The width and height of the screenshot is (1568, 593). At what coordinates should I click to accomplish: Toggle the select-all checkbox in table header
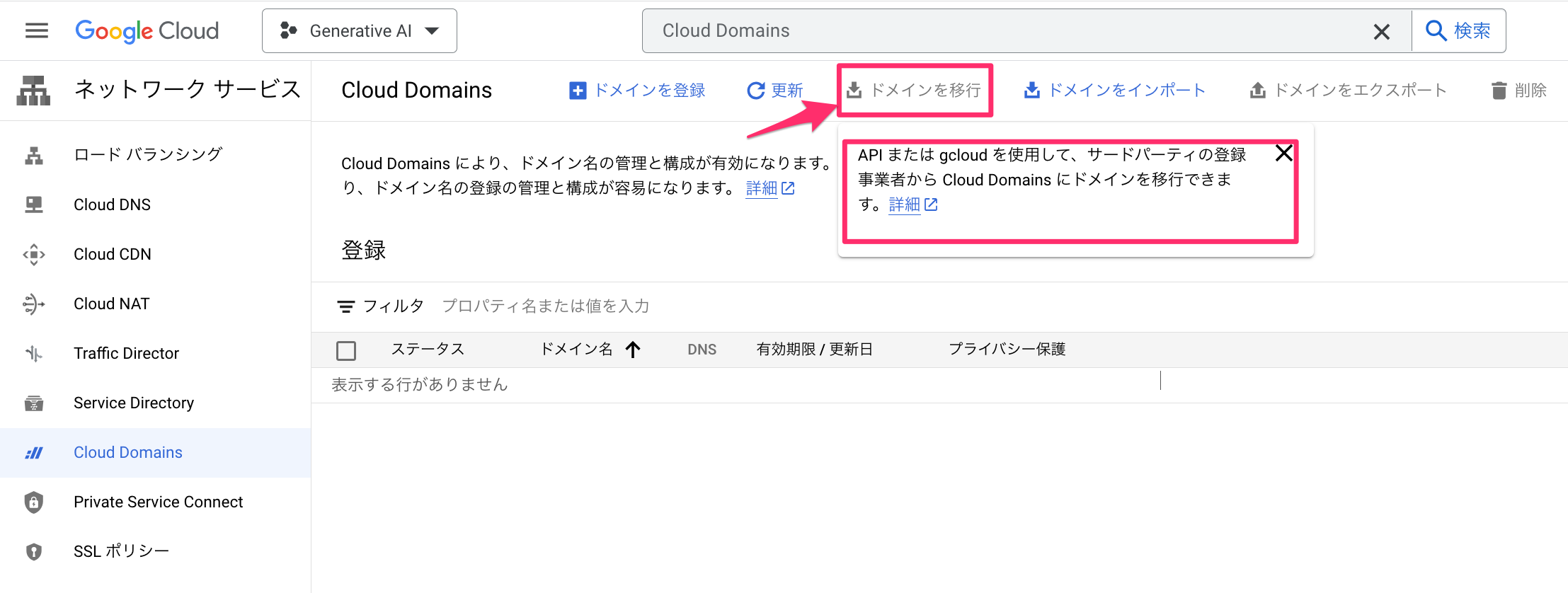tap(346, 350)
